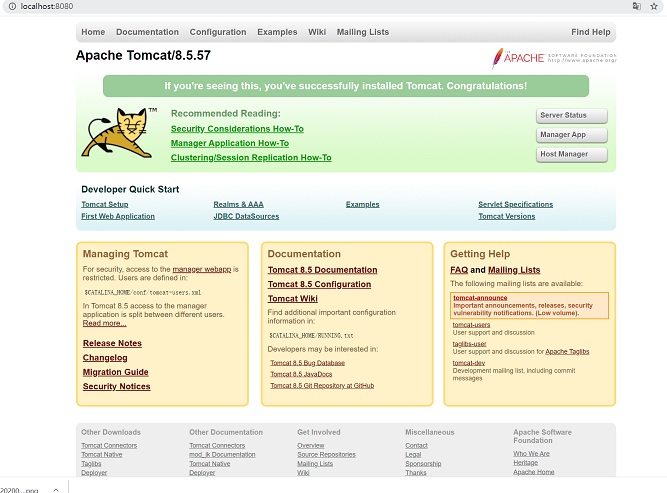Open the manager webapp link
This screenshot has width=667, height=493.
[202, 269]
